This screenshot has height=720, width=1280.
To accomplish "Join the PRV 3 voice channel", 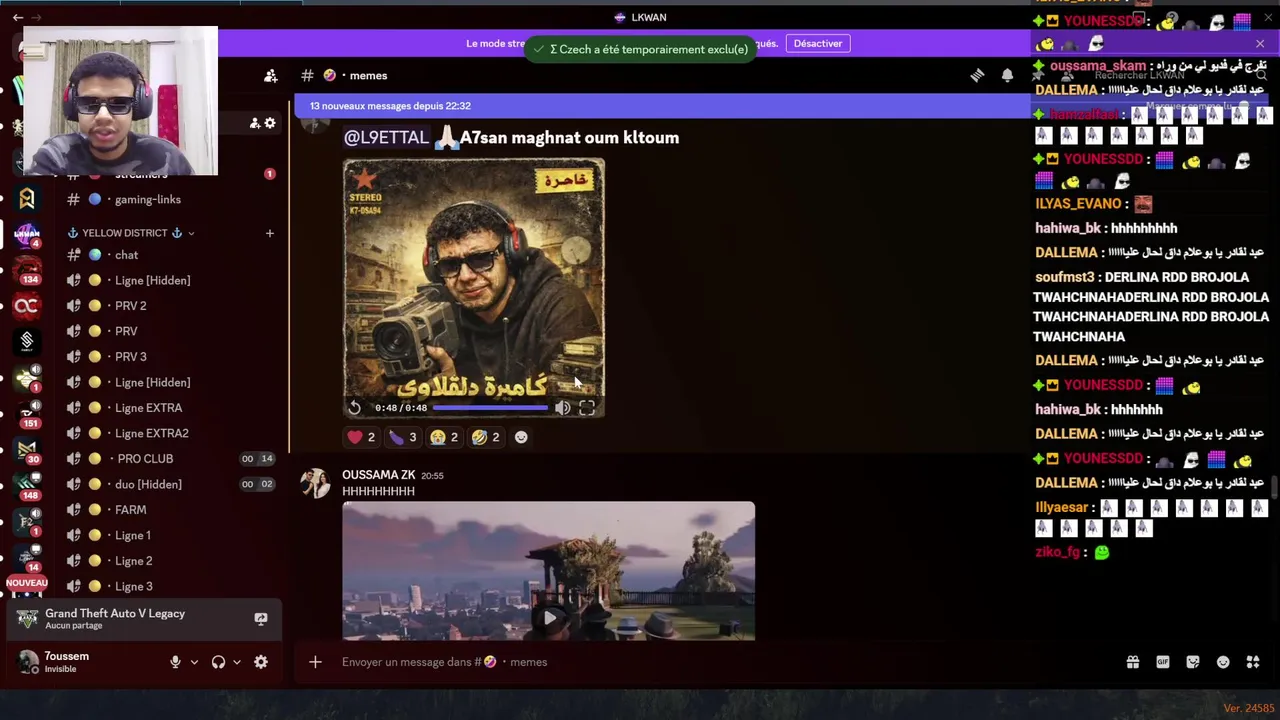I will point(131,357).
